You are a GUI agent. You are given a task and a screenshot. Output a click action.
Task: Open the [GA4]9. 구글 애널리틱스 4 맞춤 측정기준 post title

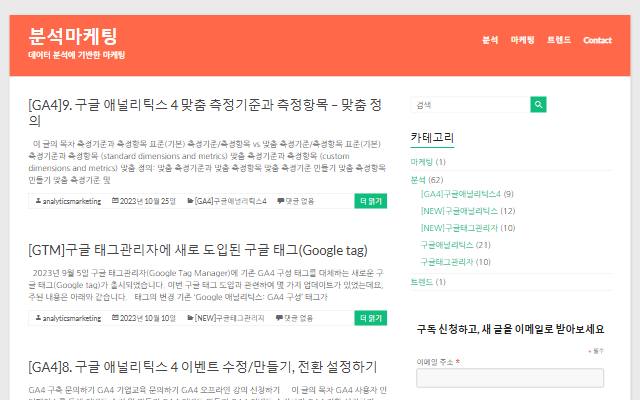point(205,112)
